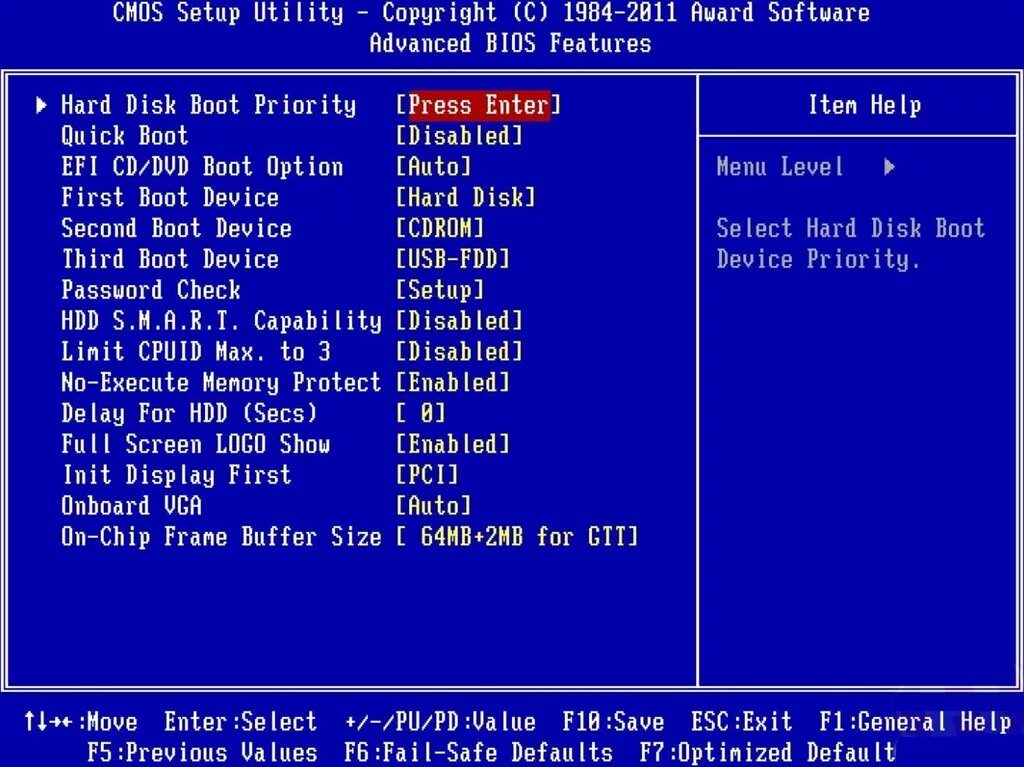Select Password Check label
This screenshot has height=767, width=1024.
pyautogui.click(x=151, y=290)
